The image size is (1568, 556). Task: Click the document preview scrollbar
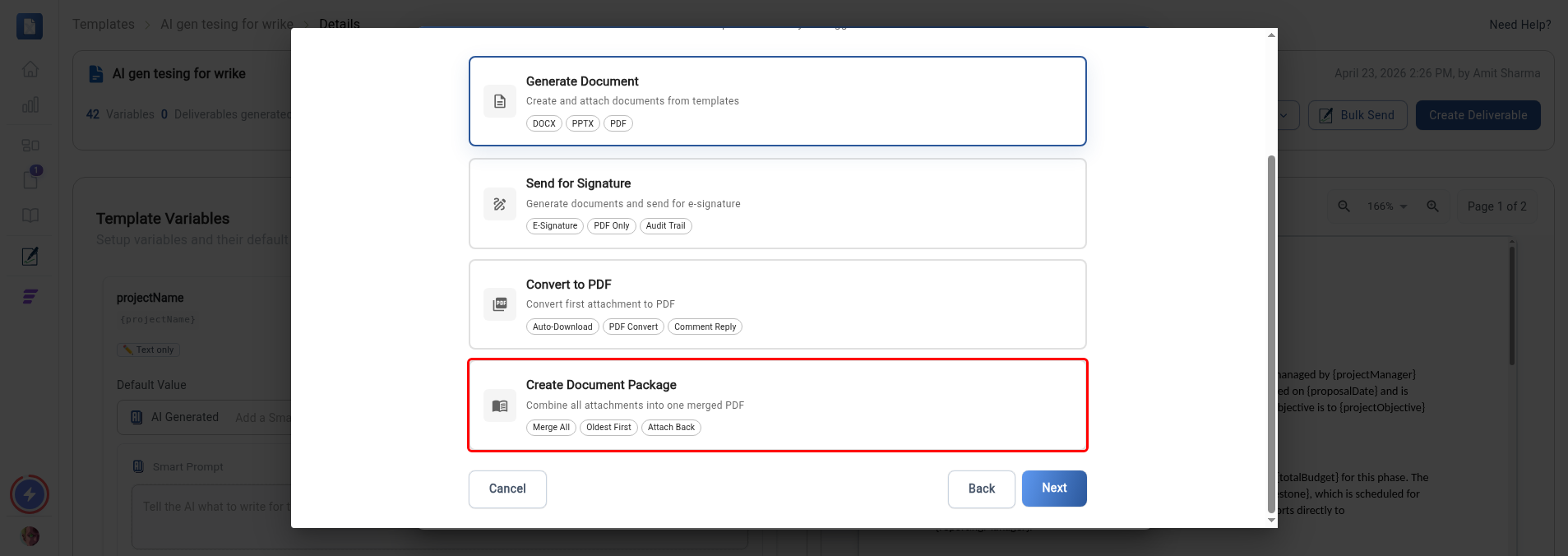(1512, 304)
